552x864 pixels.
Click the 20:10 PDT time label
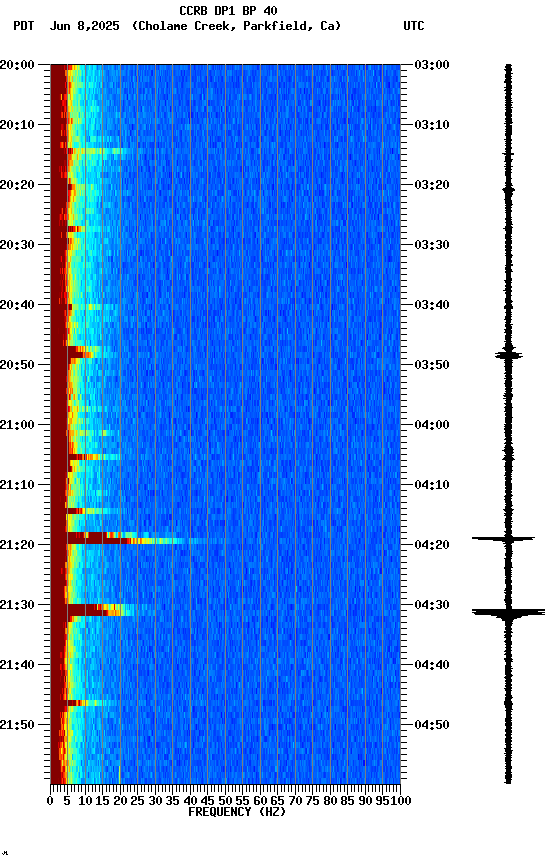(x=17, y=125)
